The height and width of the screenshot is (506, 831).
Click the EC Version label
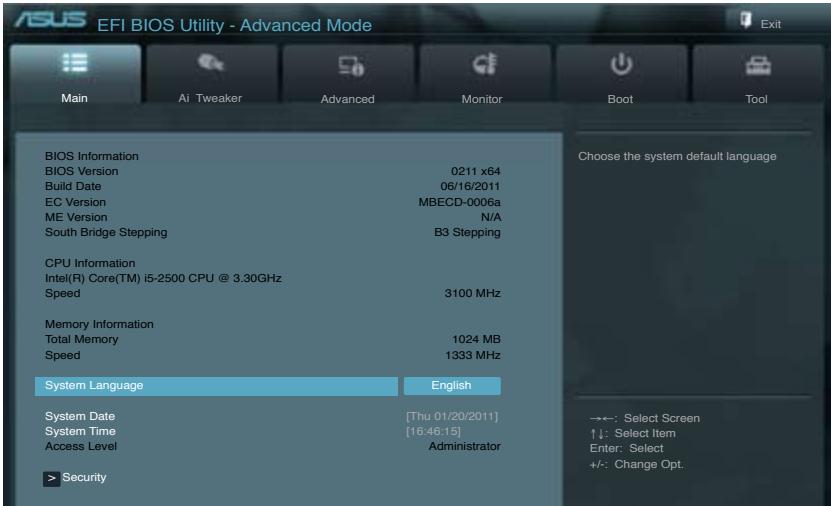pyautogui.click(x=75, y=202)
